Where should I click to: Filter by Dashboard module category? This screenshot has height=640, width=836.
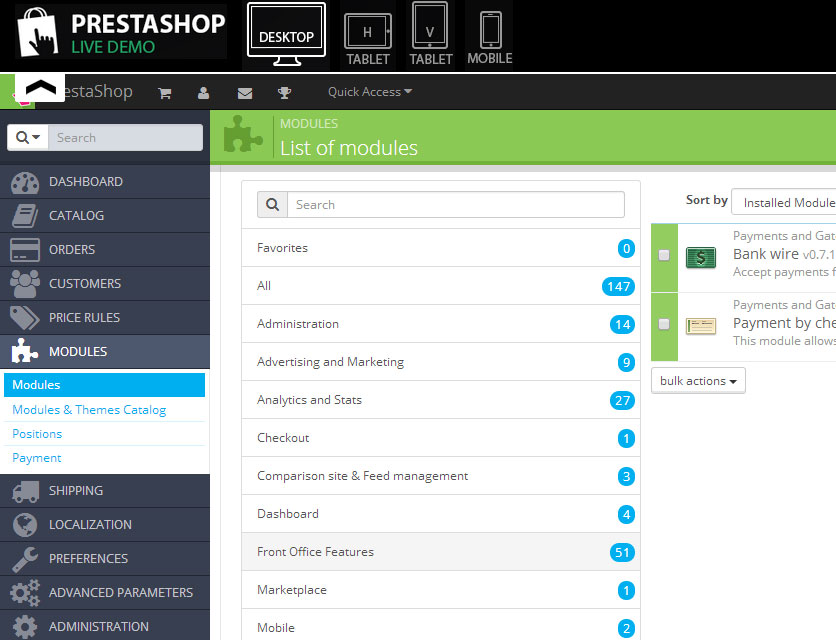(441, 514)
